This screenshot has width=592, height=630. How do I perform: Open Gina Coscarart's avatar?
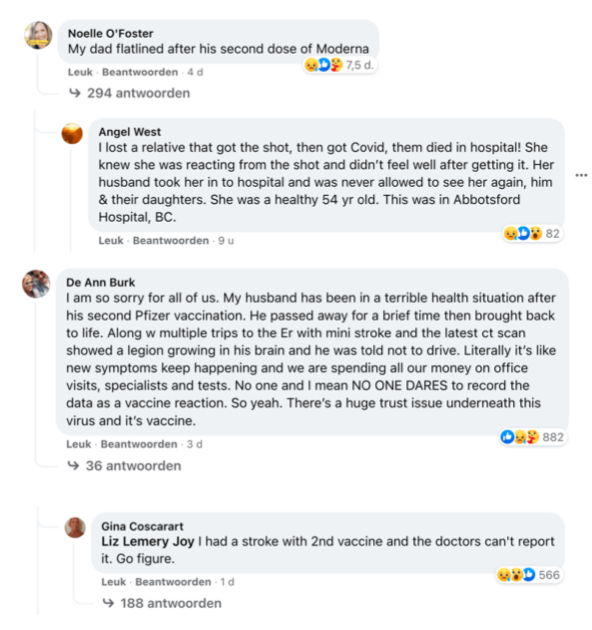pos(75,527)
